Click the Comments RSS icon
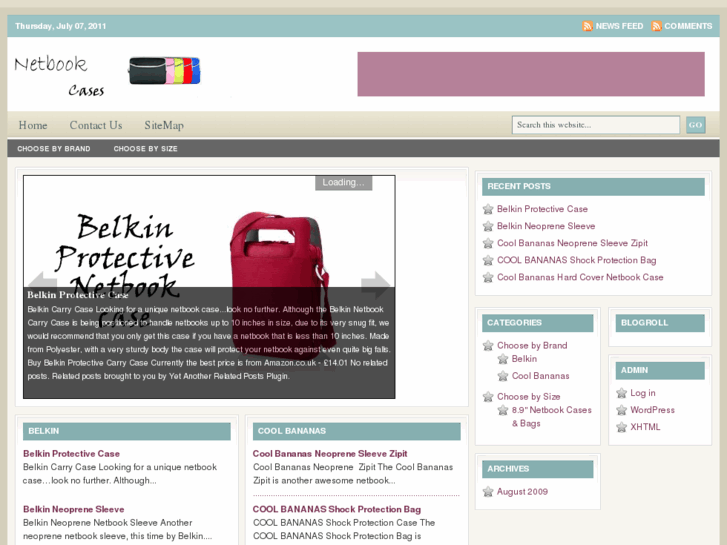 coord(656,26)
